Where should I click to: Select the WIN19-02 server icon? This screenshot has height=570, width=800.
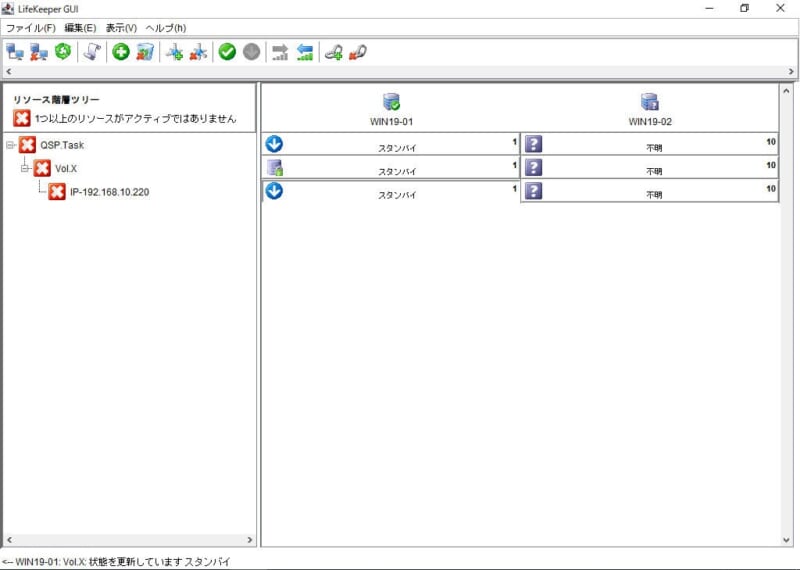(x=650, y=102)
